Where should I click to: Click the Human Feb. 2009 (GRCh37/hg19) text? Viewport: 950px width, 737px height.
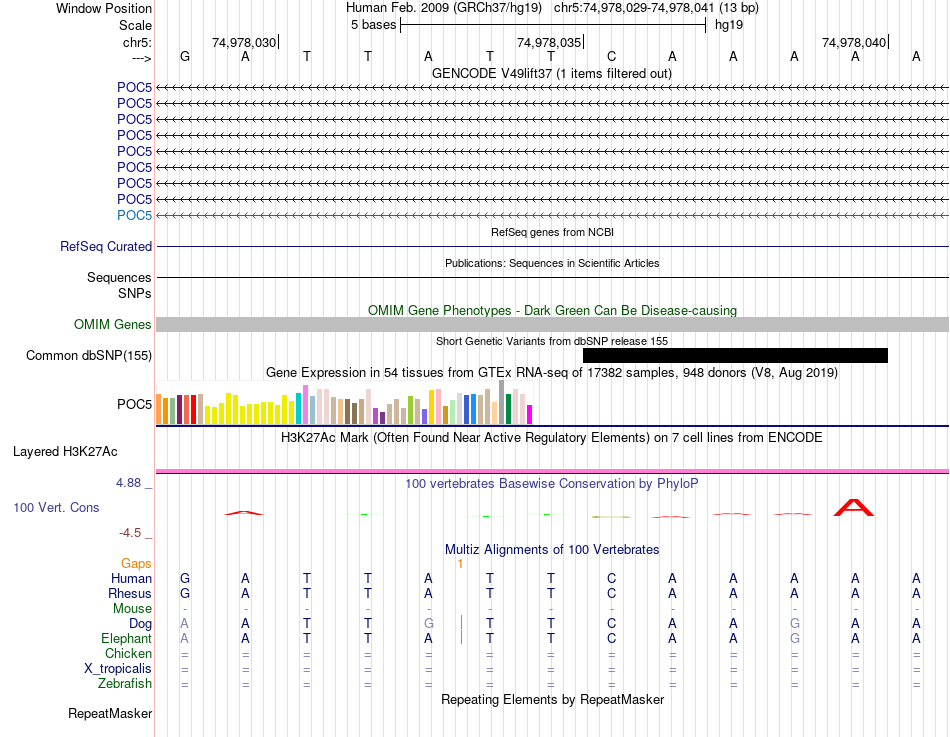click(445, 8)
